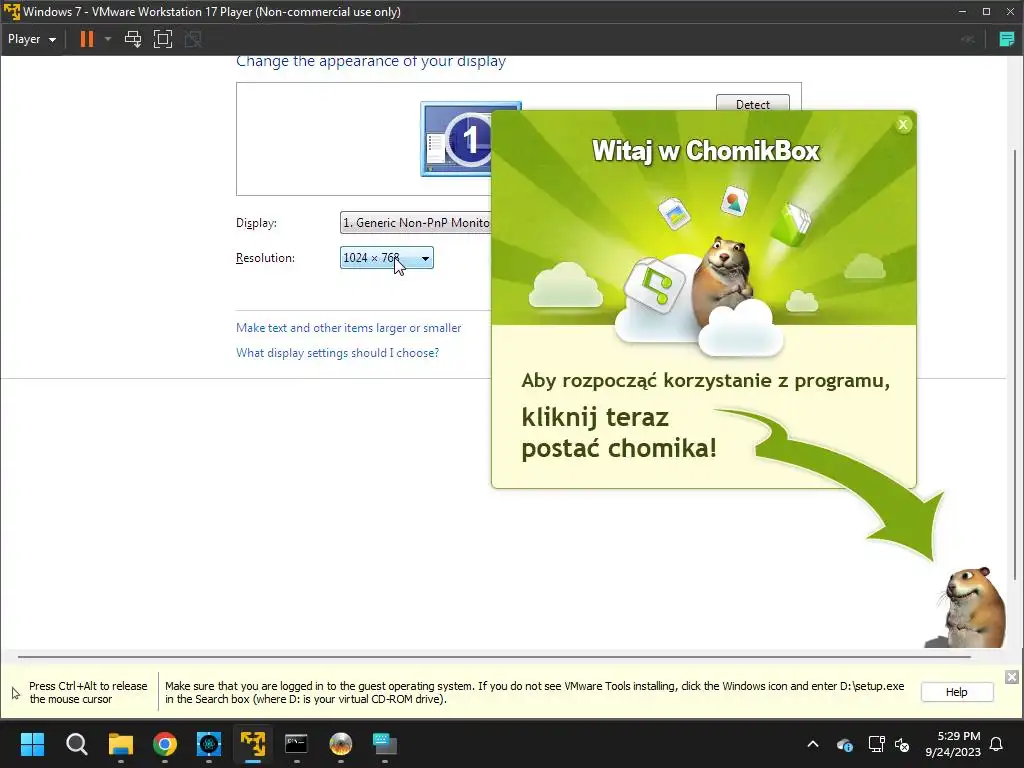
Task: Open the Display monitor dropdown
Action: click(x=415, y=223)
